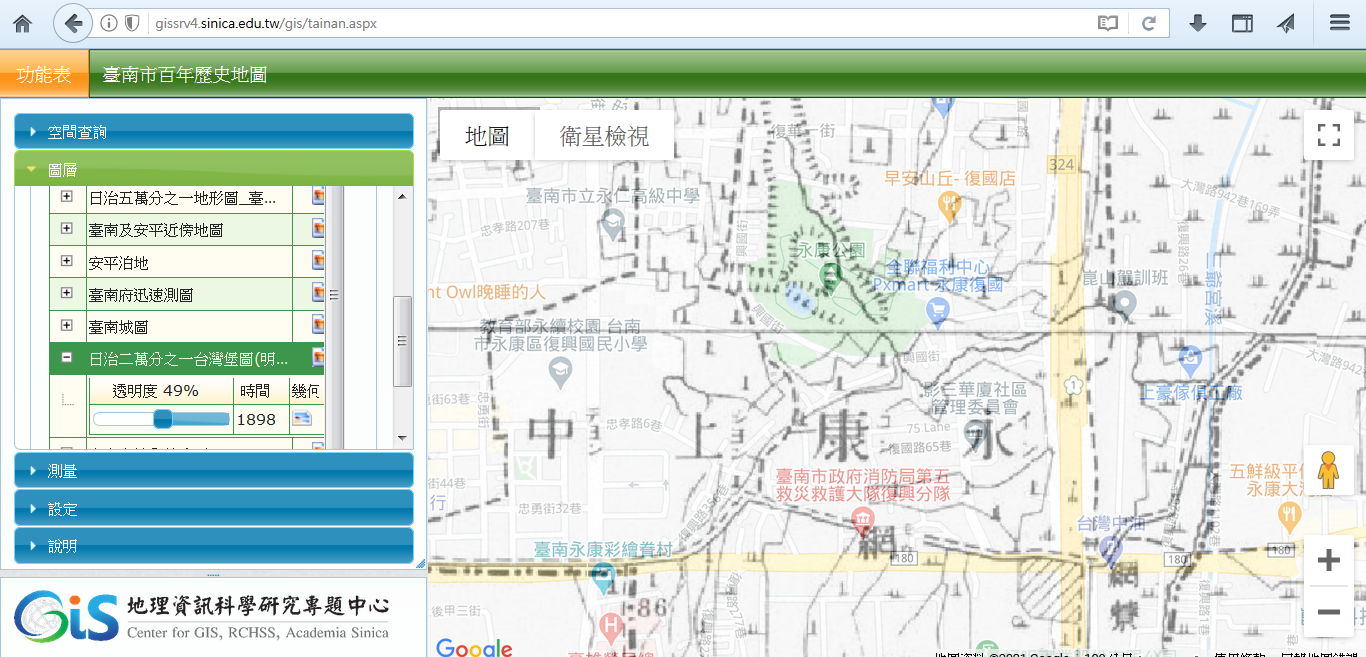Expand the 臺南及安平近傍地圖 layer
Viewport: 1366px width, 657px height.
tap(67, 229)
